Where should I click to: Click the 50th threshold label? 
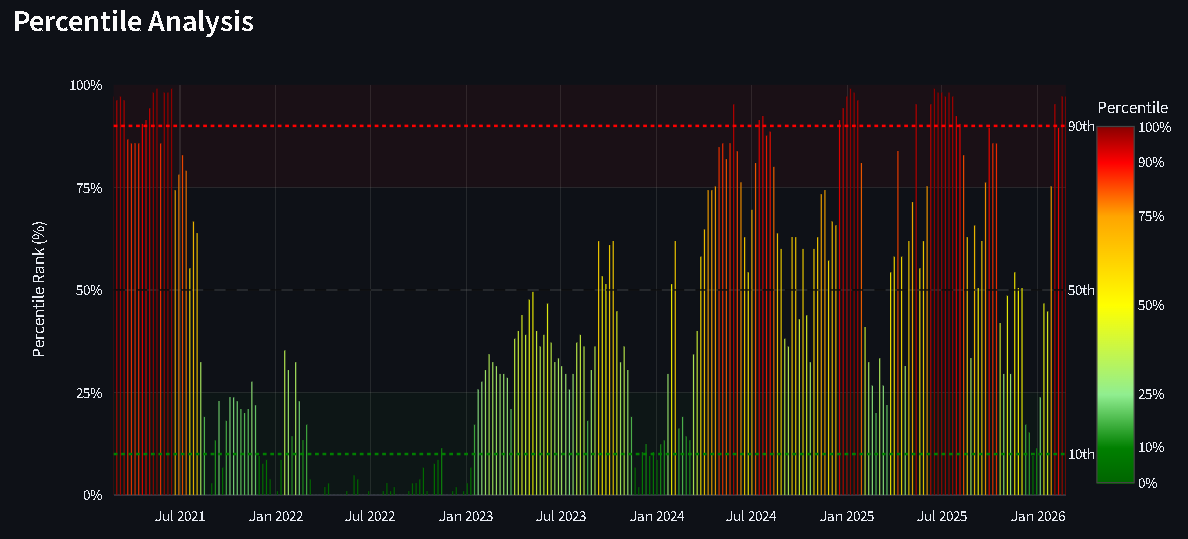coord(1081,290)
